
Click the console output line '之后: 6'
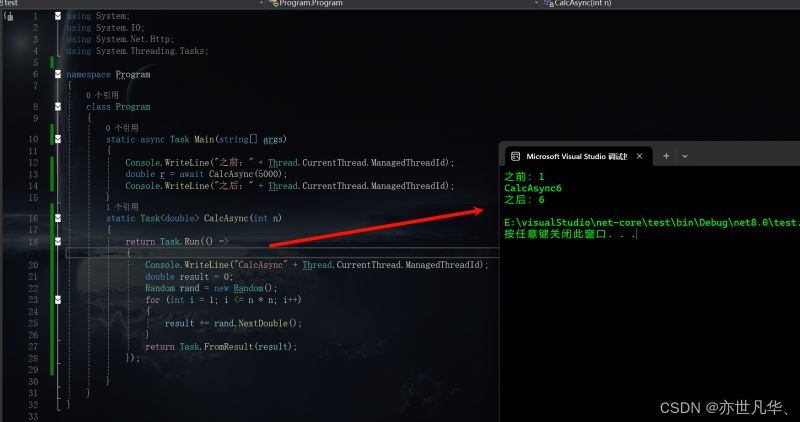click(524, 200)
